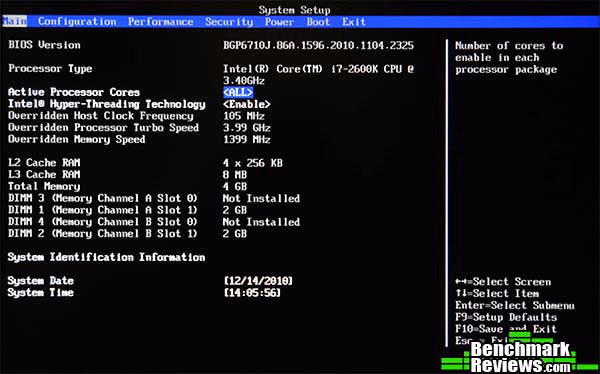This screenshot has width=600, height=374.
Task: Select the Power tab
Action: [x=279, y=22]
